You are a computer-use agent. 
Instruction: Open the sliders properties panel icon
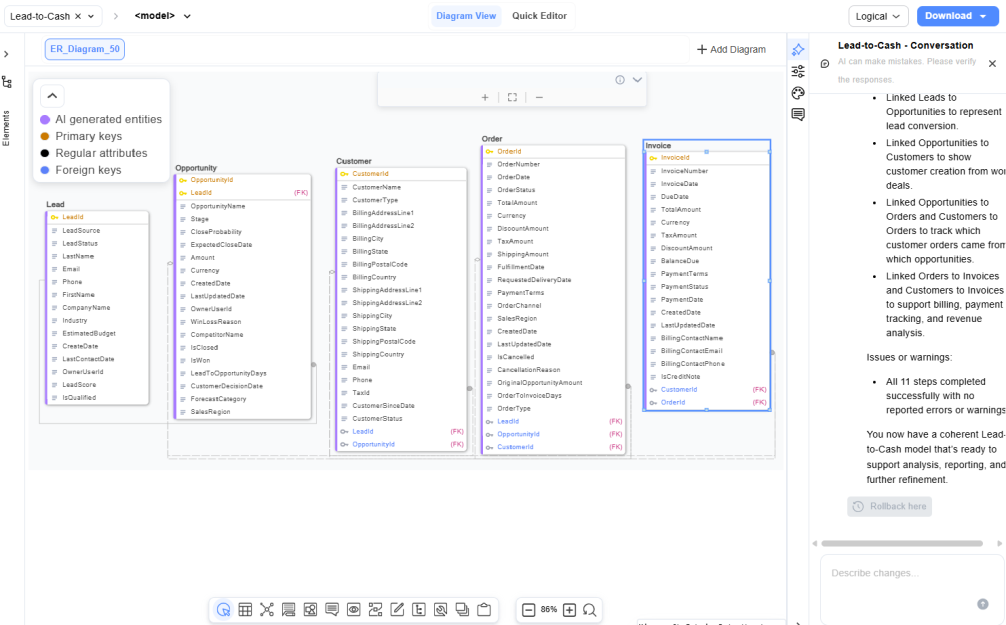(798, 71)
